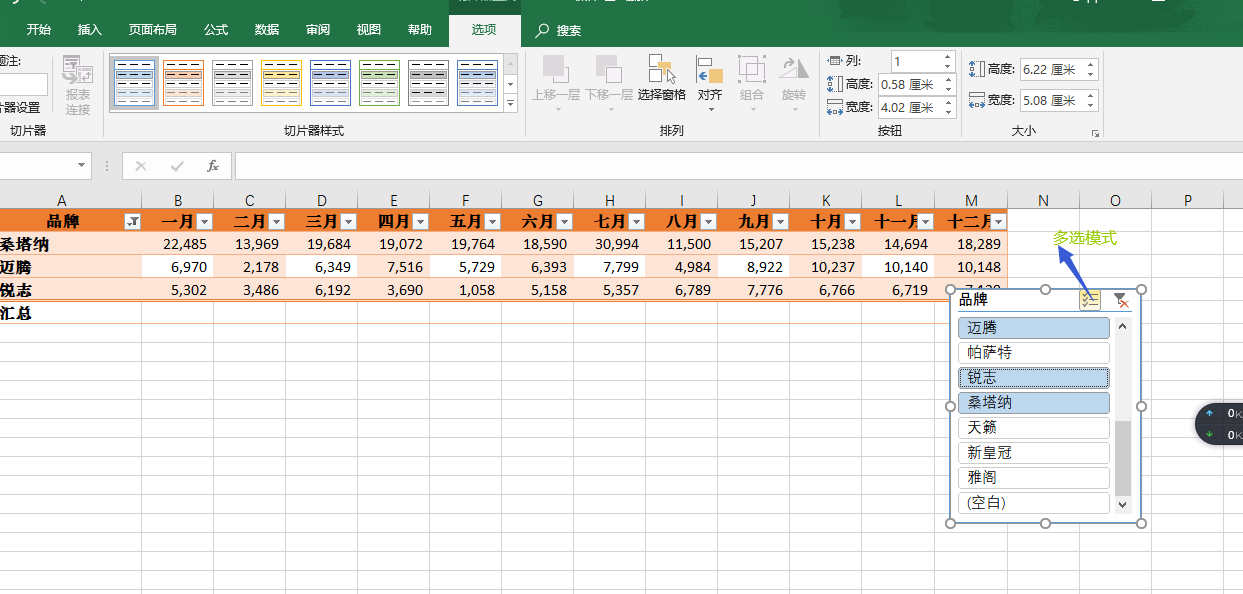Click the formula bar cancel X icon
The width and height of the screenshot is (1243, 594).
click(x=141, y=166)
